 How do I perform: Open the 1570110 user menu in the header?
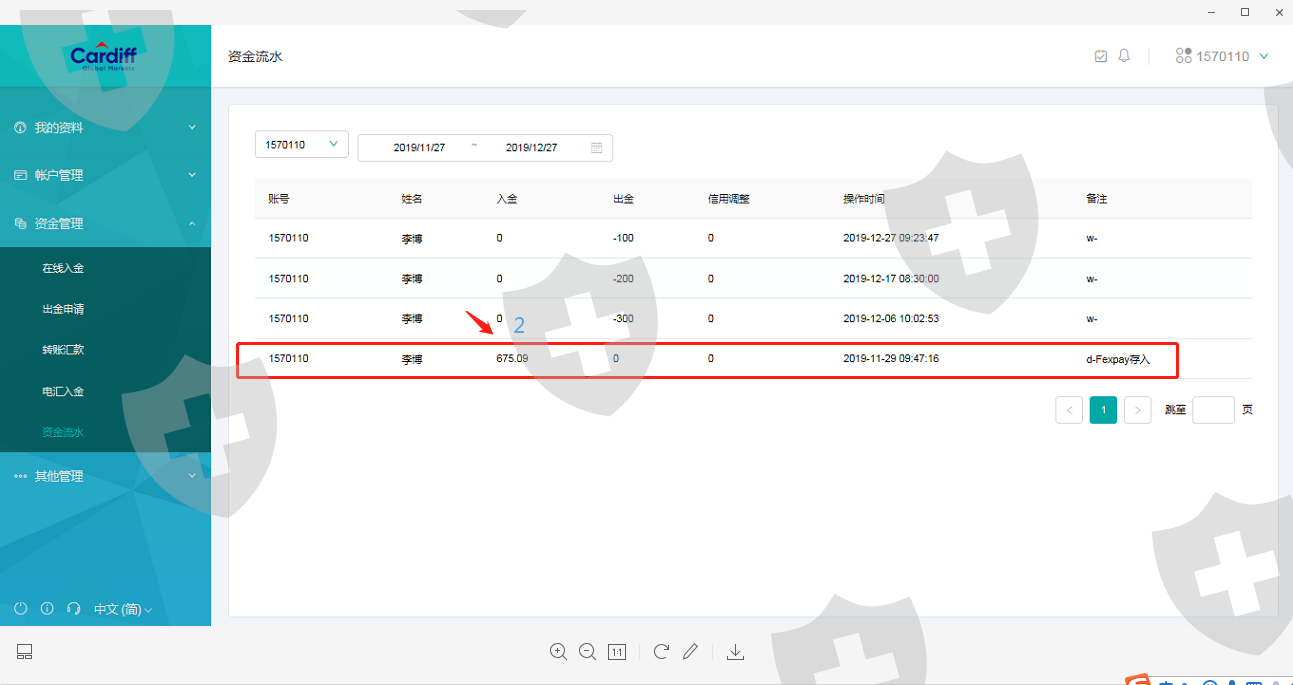coord(1222,56)
